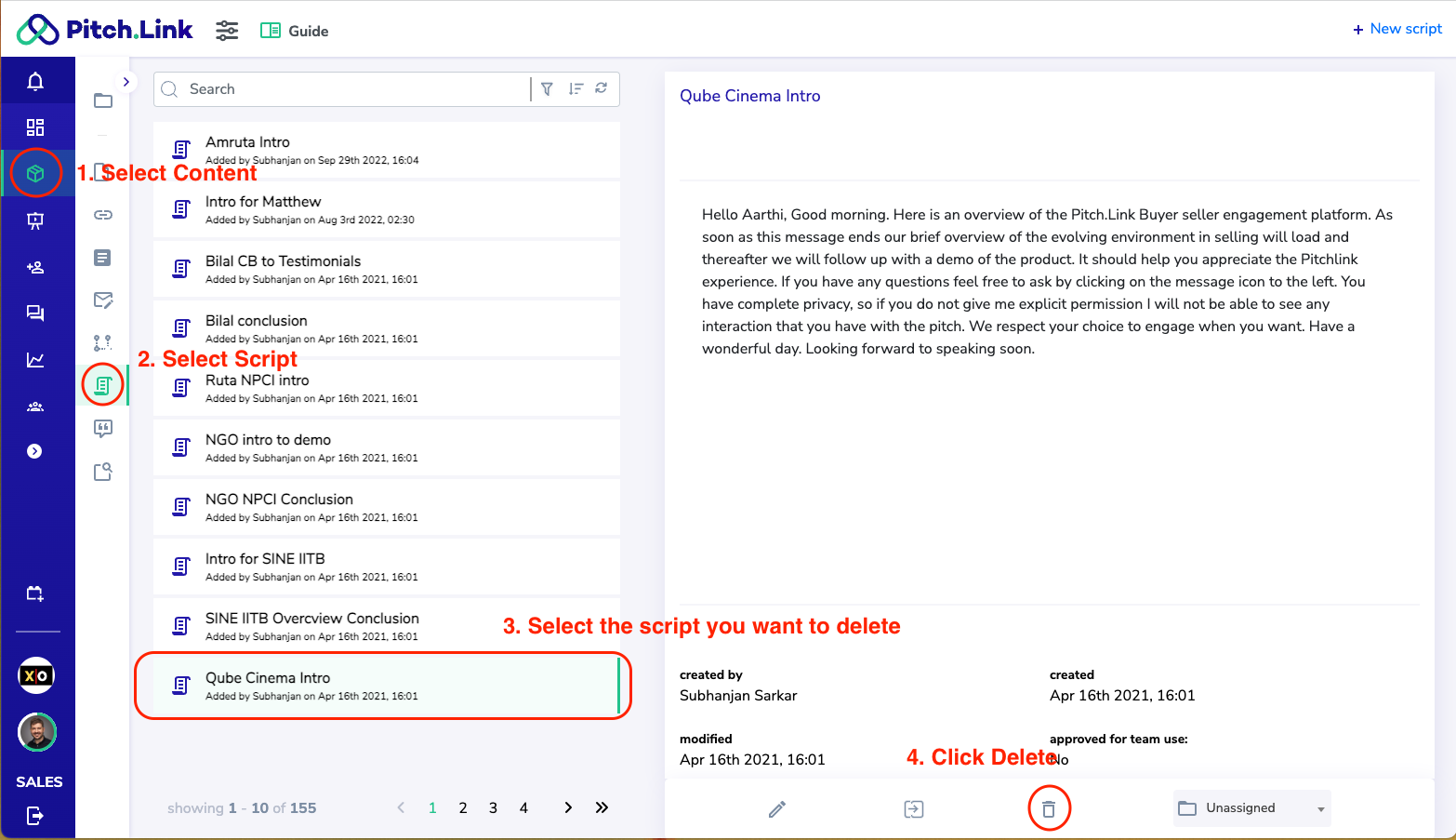The height and width of the screenshot is (840, 1456).
Task: Edit script with pencil icon
Action: pos(777,809)
